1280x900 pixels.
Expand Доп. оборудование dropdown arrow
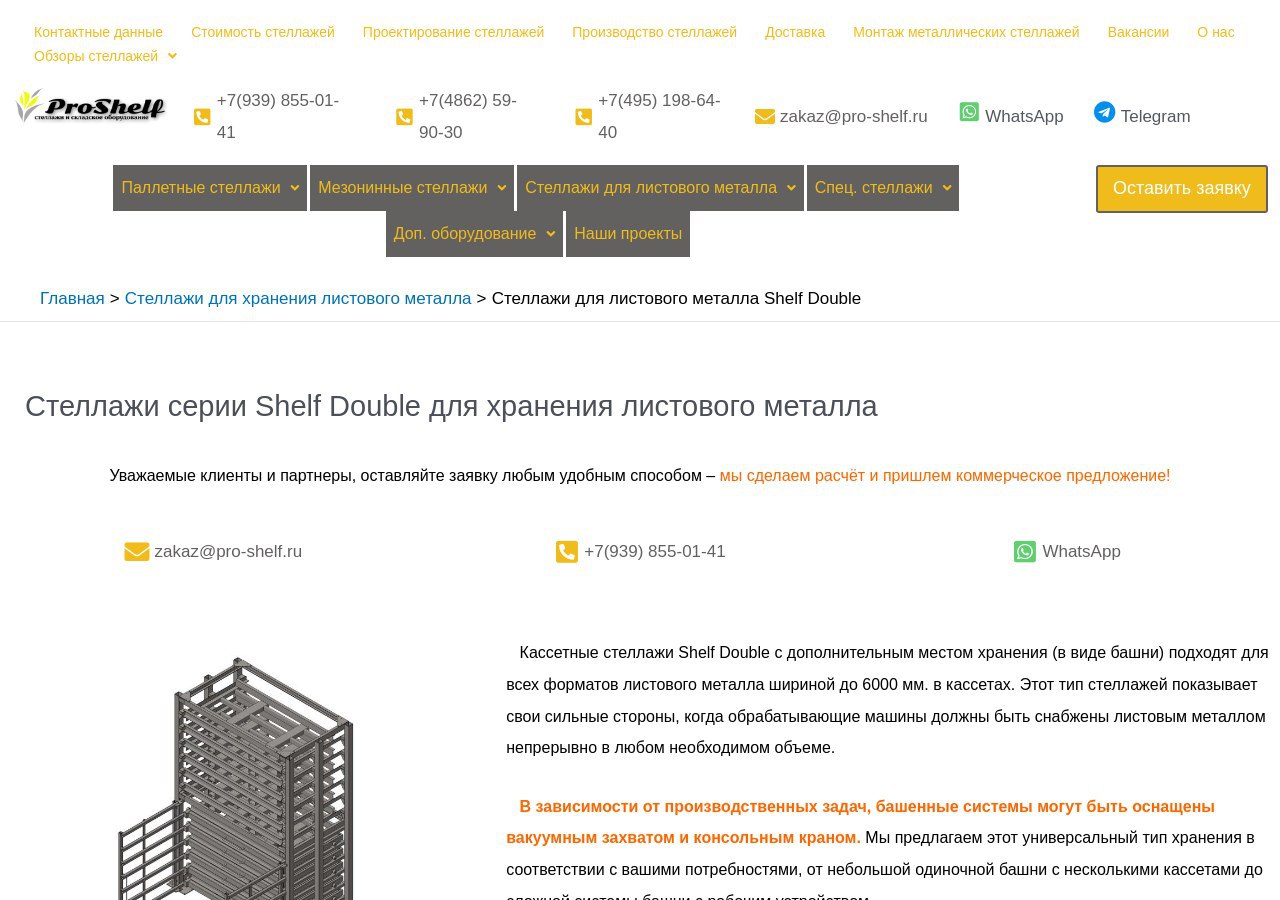[550, 234]
